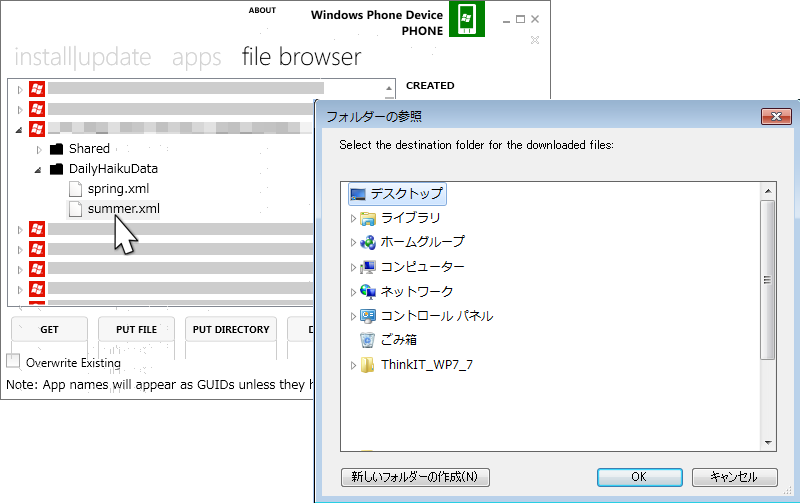Expand the Control Panel (コントロール パネル) node
The height and width of the screenshot is (503, 800).
(x=353, y=316)
